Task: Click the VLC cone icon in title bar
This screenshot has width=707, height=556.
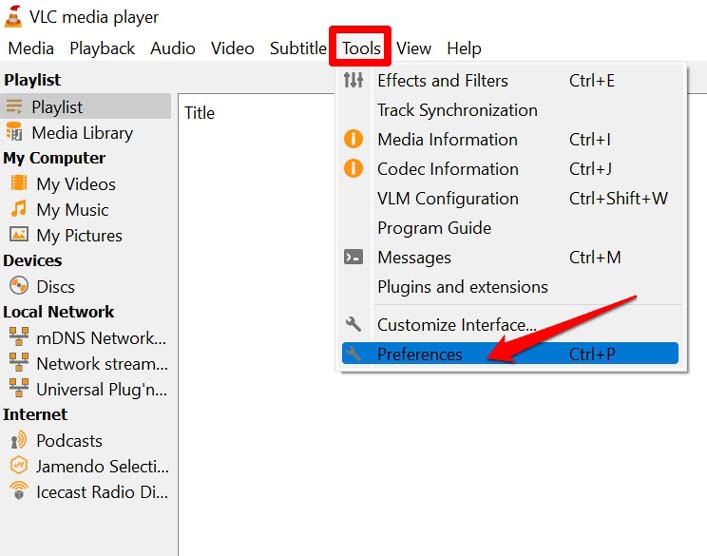Action: point(13,17)
